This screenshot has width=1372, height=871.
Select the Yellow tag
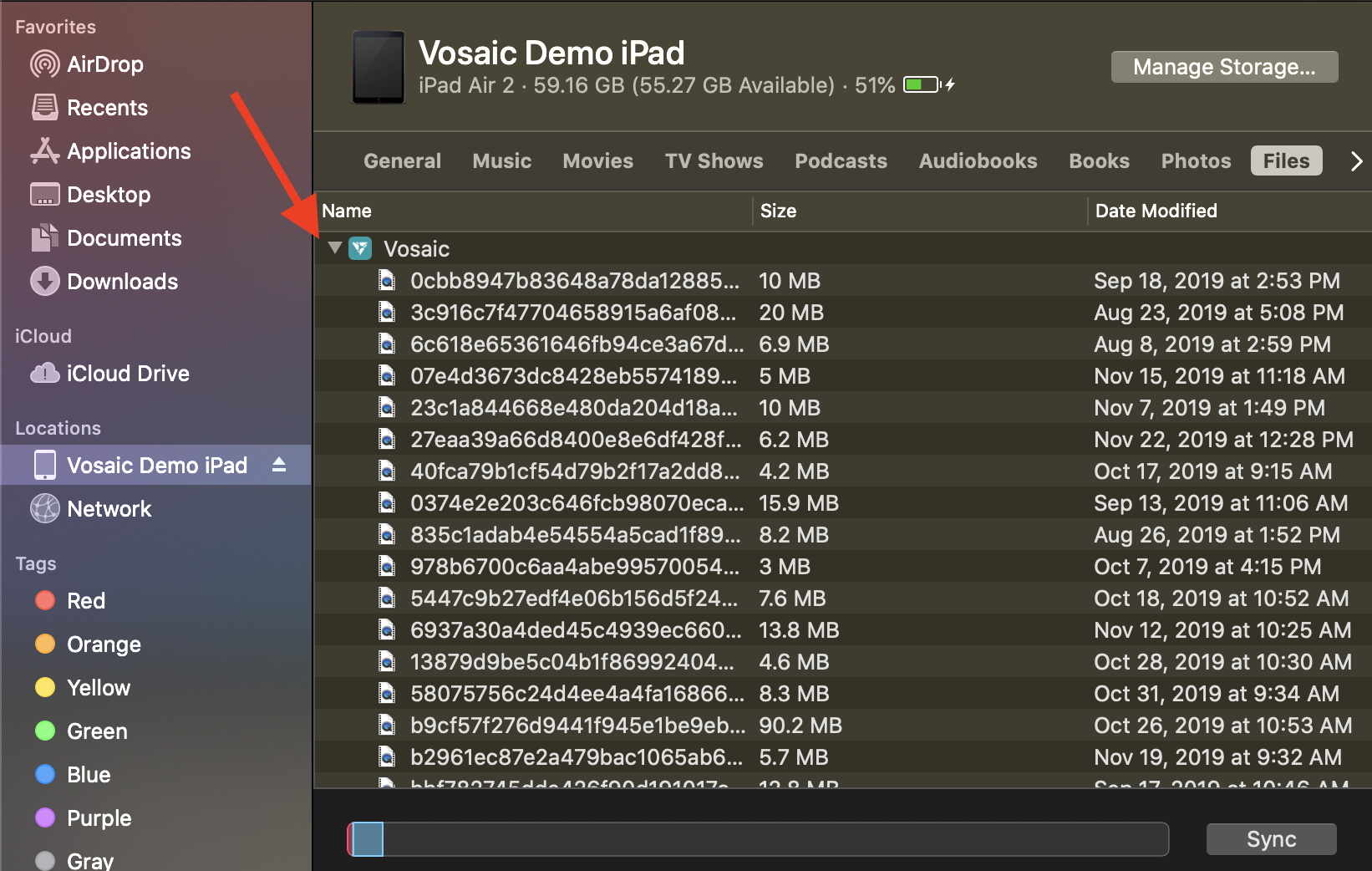(83, 688)
